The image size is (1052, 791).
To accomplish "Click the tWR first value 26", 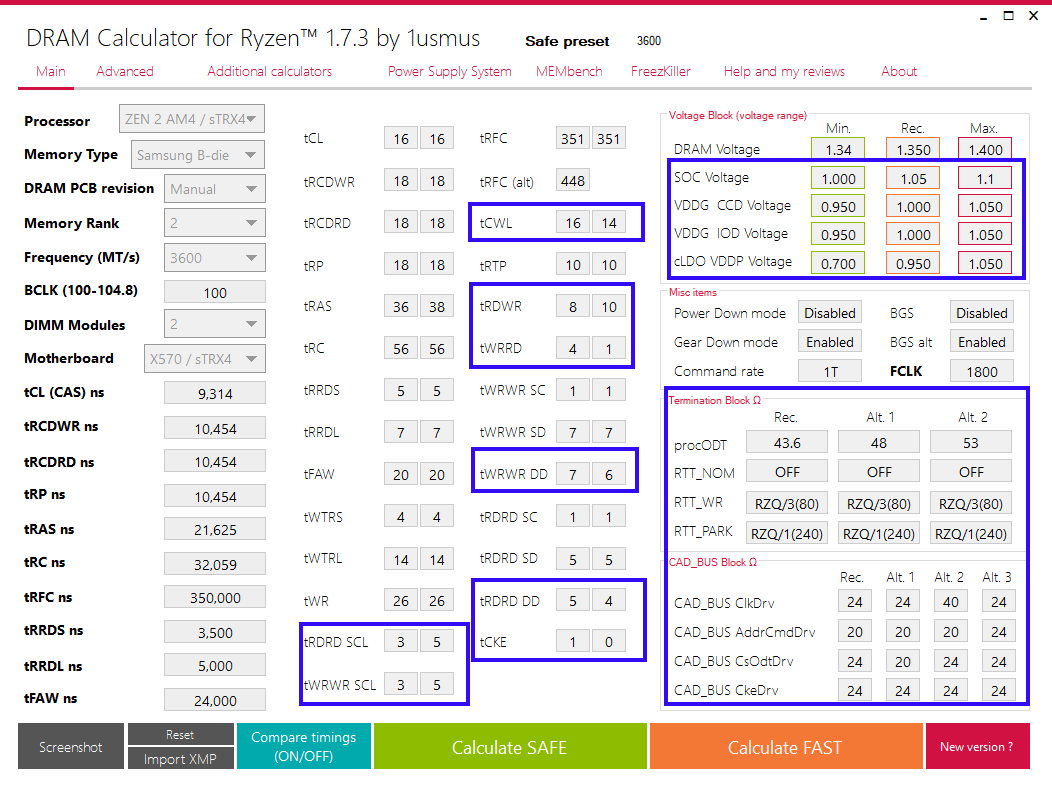I will click(401, 600).
